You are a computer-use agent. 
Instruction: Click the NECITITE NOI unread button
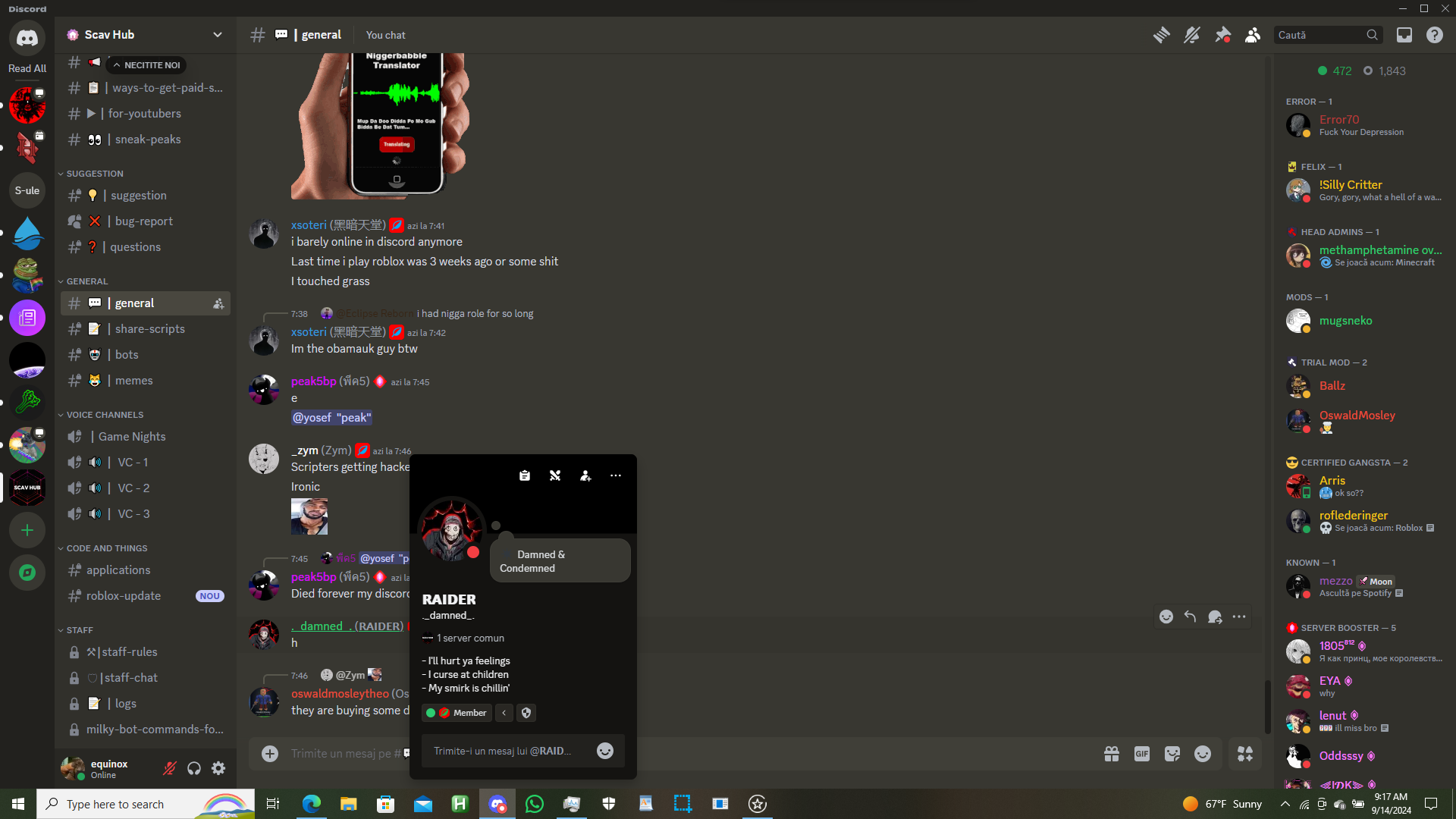pyautogui.click(x=147, y=65)
